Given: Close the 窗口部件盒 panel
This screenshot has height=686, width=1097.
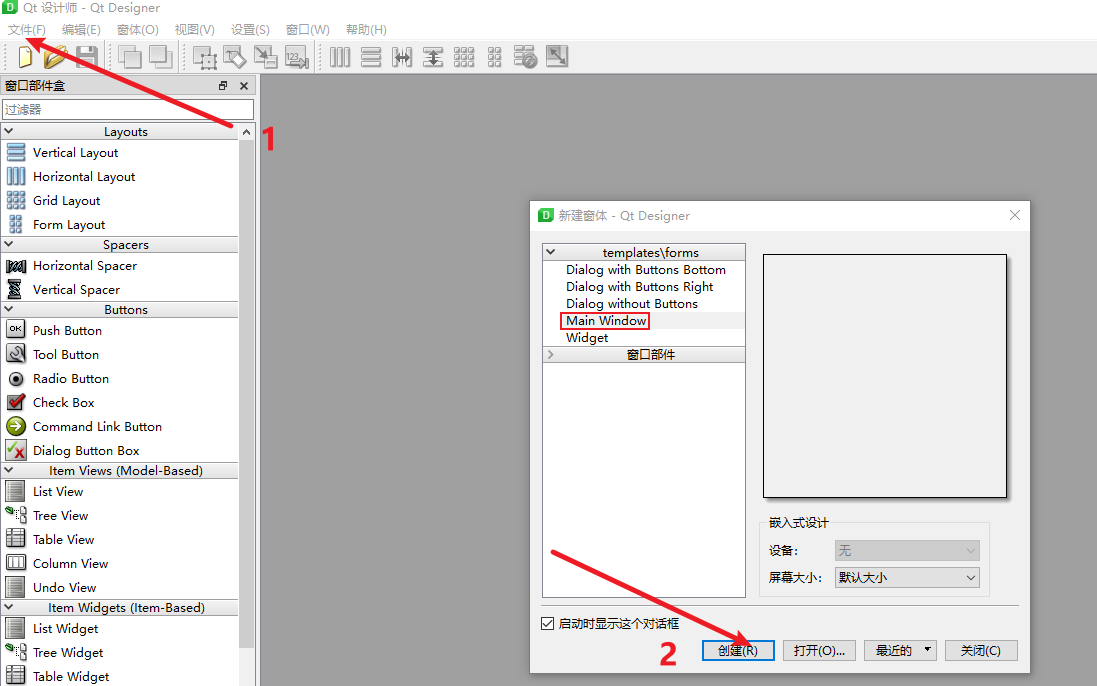Looking at the screenshot, I should pyautogui.click(x=243, y=85).
